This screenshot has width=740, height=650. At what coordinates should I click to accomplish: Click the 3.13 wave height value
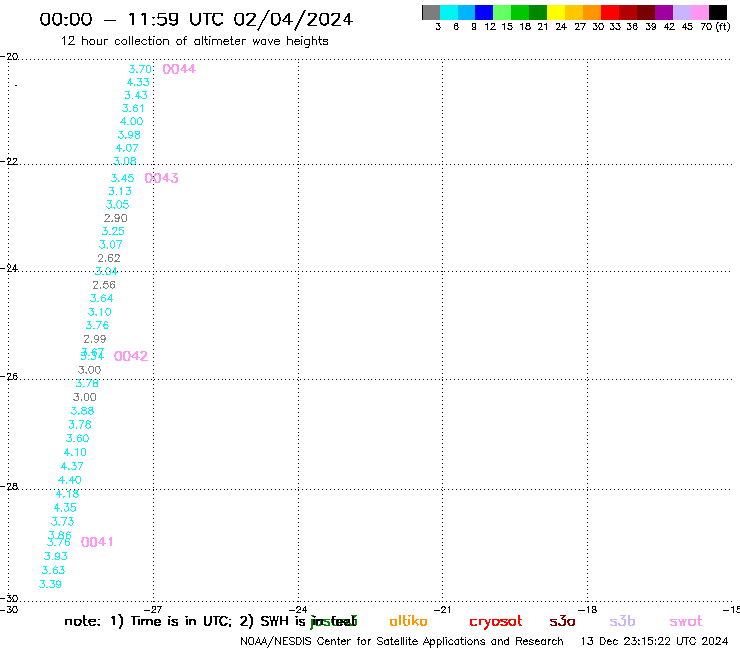pos(120,192)
